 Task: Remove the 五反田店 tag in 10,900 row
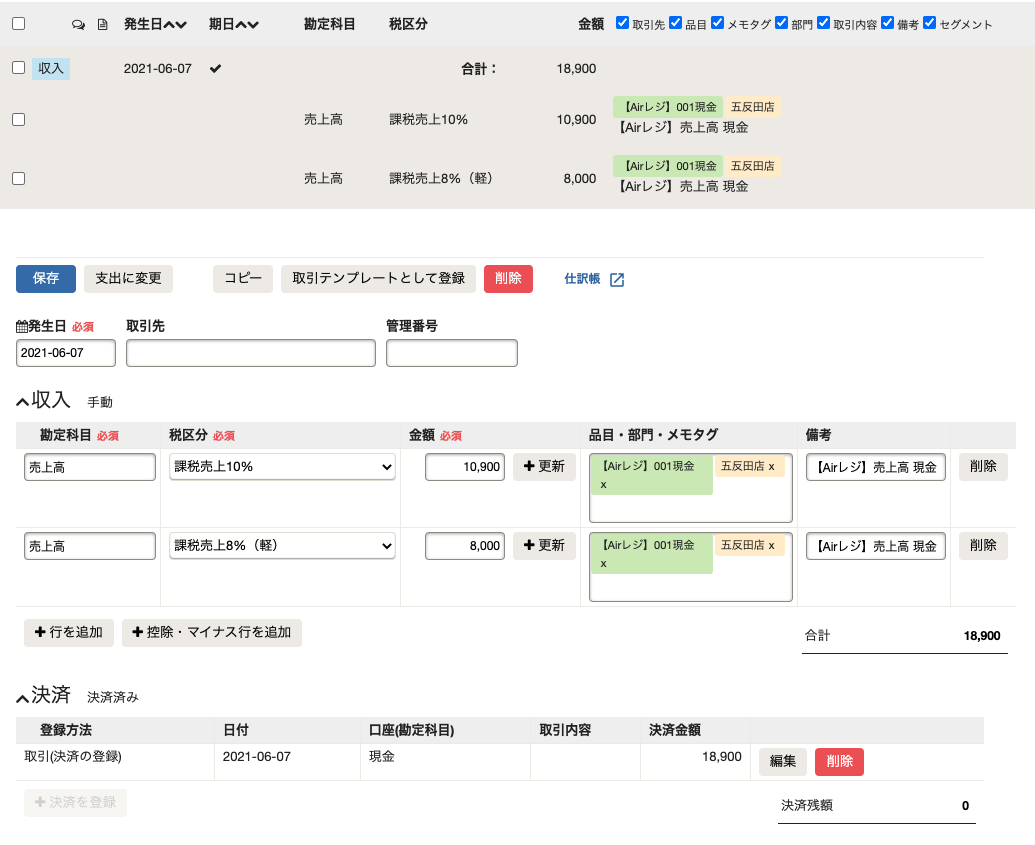(x=772, y=466)
